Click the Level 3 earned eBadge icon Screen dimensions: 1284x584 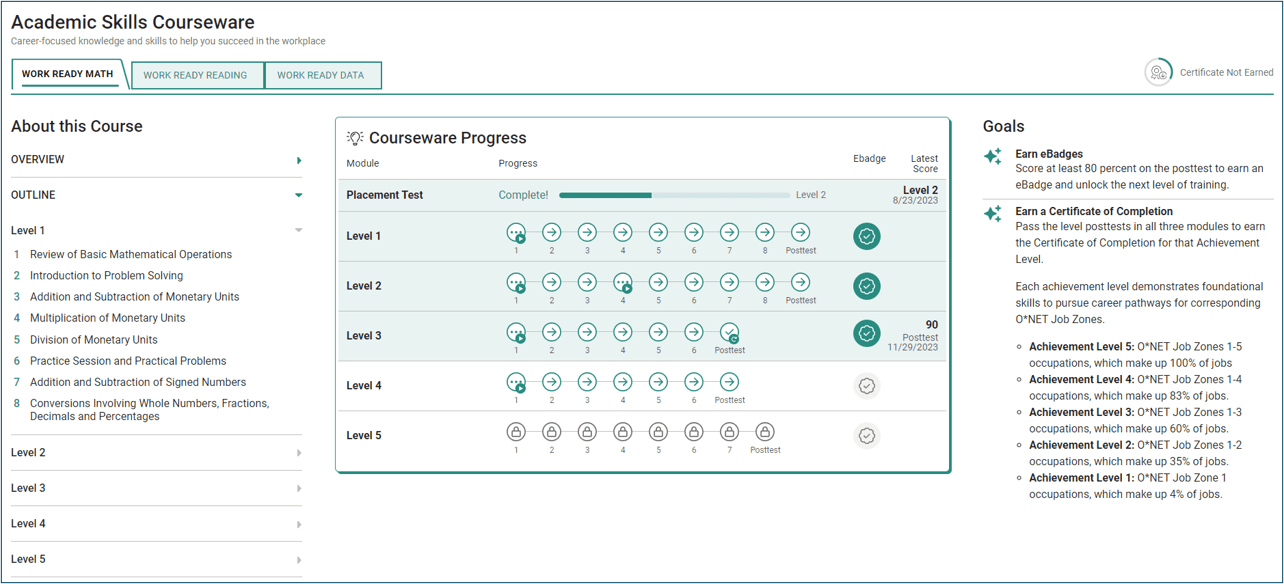[x=867, y=334]
